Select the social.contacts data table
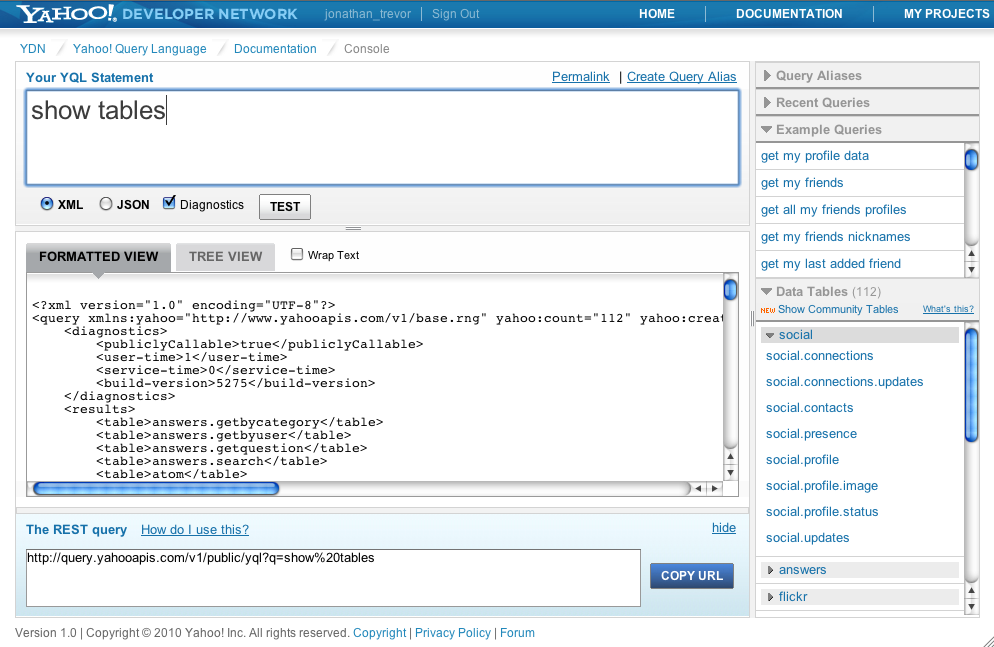994x647 pixels. click(809, 407)
